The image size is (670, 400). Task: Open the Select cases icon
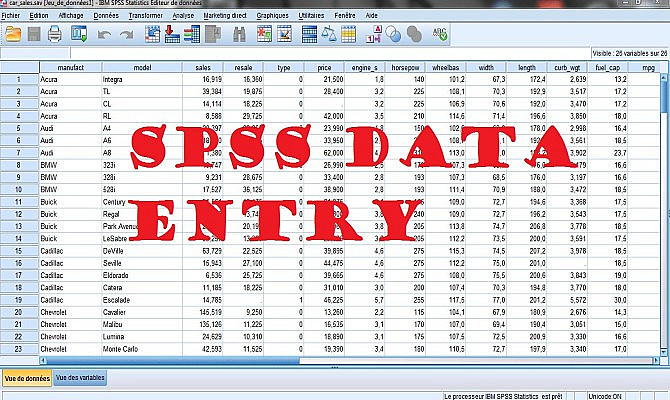pyautogui.click(x=348, y=34)
